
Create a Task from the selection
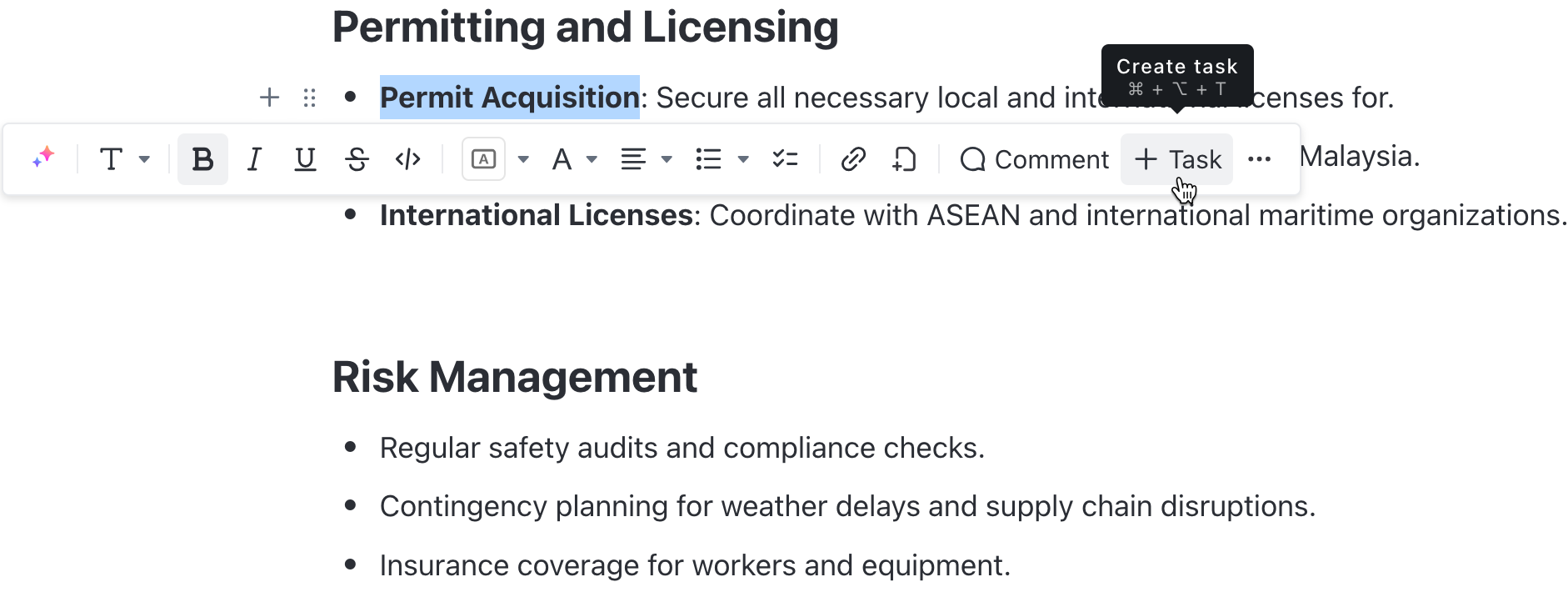pyautogui.click(x=1176, y=159)
